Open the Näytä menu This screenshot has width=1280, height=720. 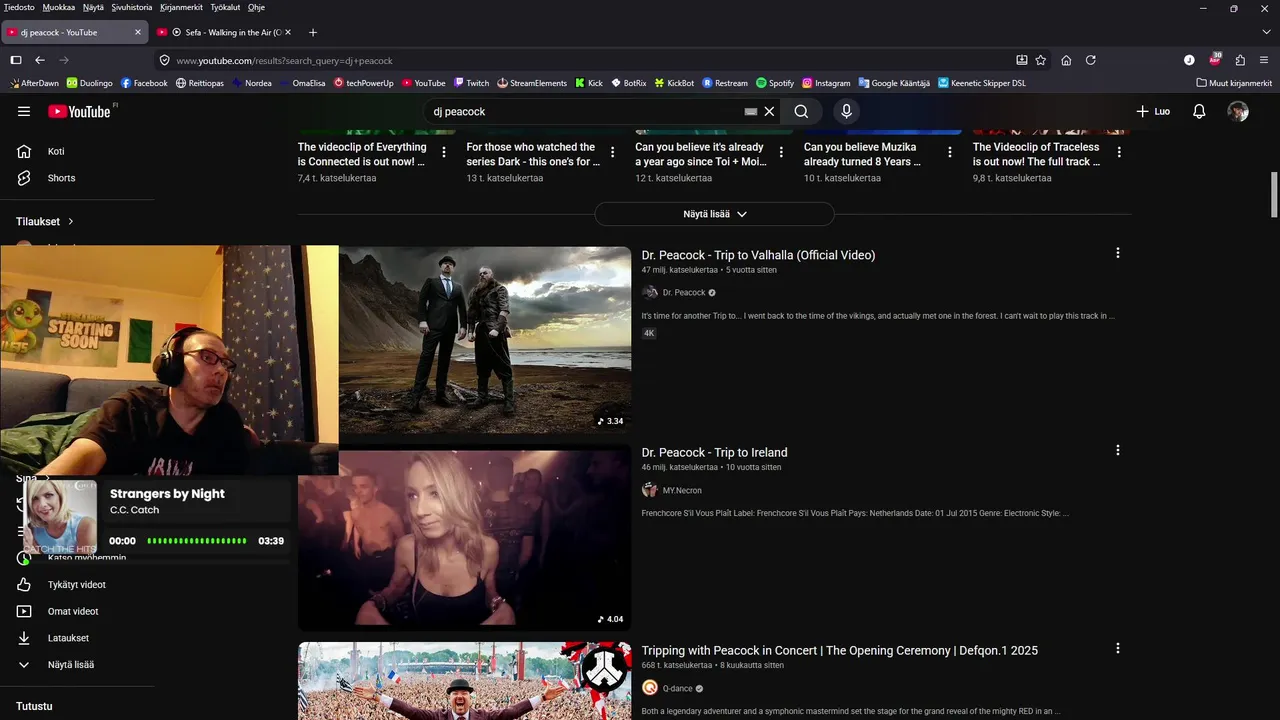click(x=93, y=7)
